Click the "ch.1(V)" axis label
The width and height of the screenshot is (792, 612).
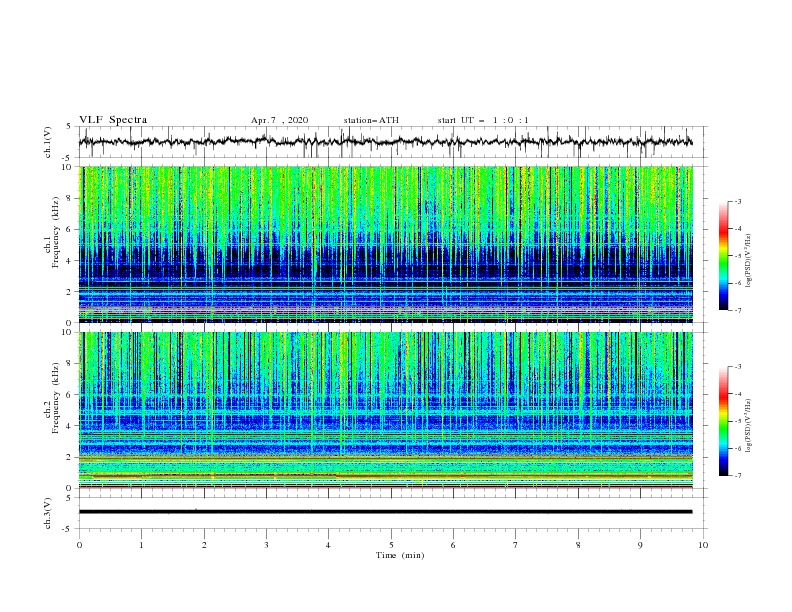(48, 142)
